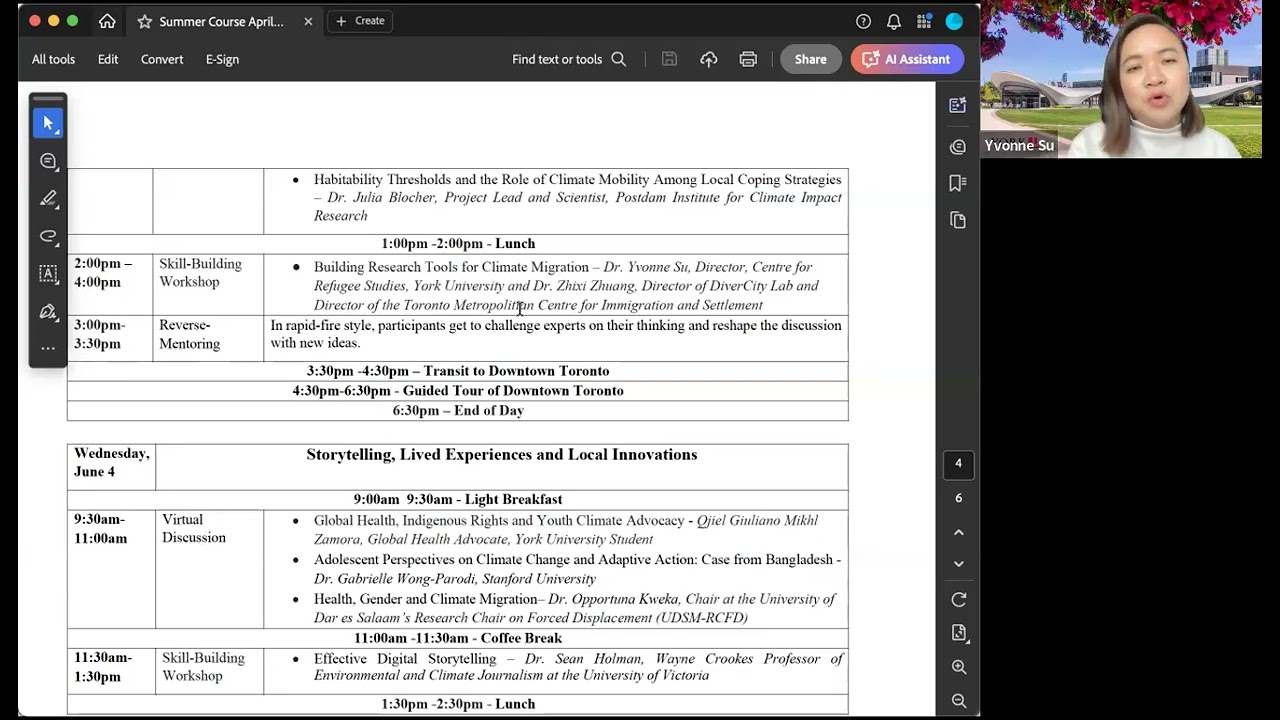The width and height of the screenshot is (1280, 720).
Task: Open the Edit menu
Action: point(108,59)
